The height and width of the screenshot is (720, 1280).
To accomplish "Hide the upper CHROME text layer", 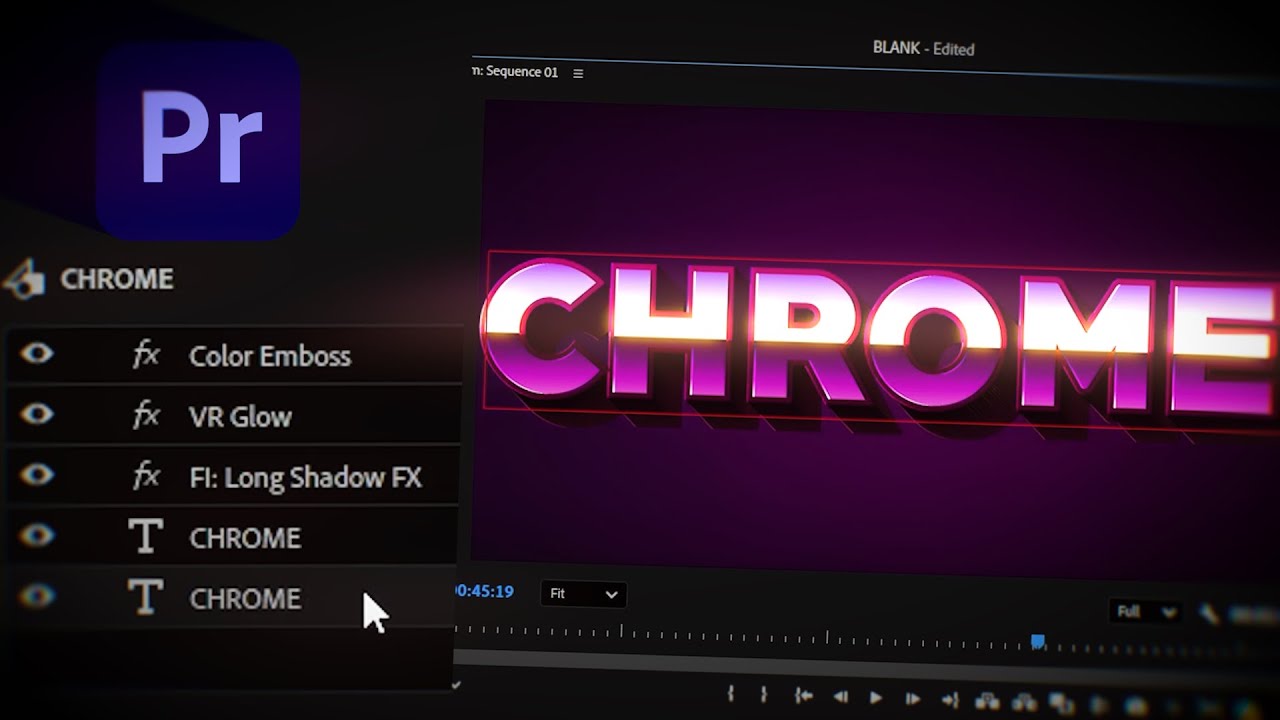I will 37,536.
